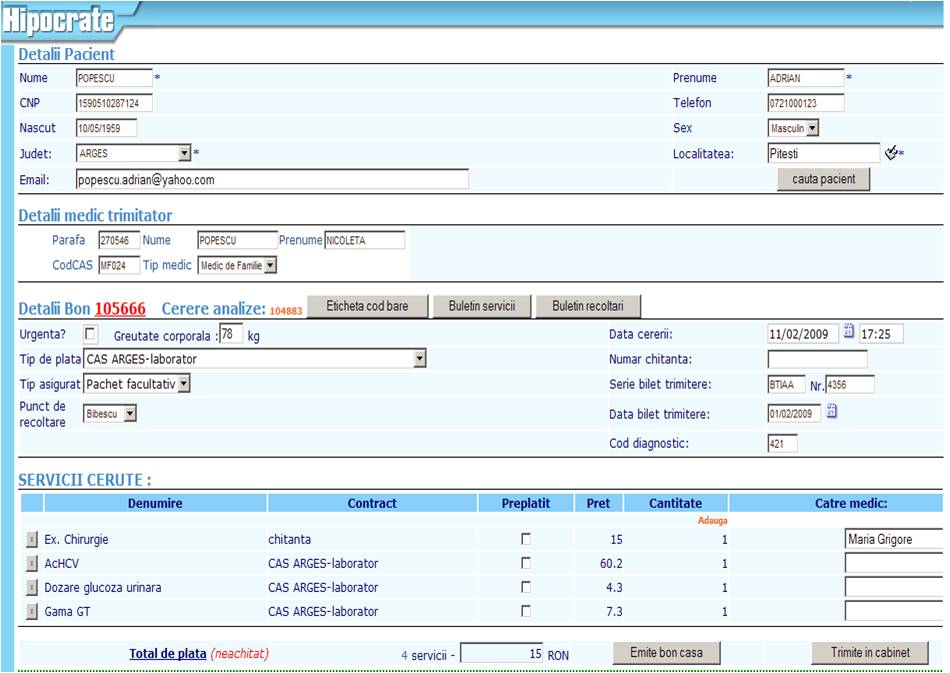Click Catre medic field for Gama GT
The height and width of the screenshot is (673, 950).
894,611
